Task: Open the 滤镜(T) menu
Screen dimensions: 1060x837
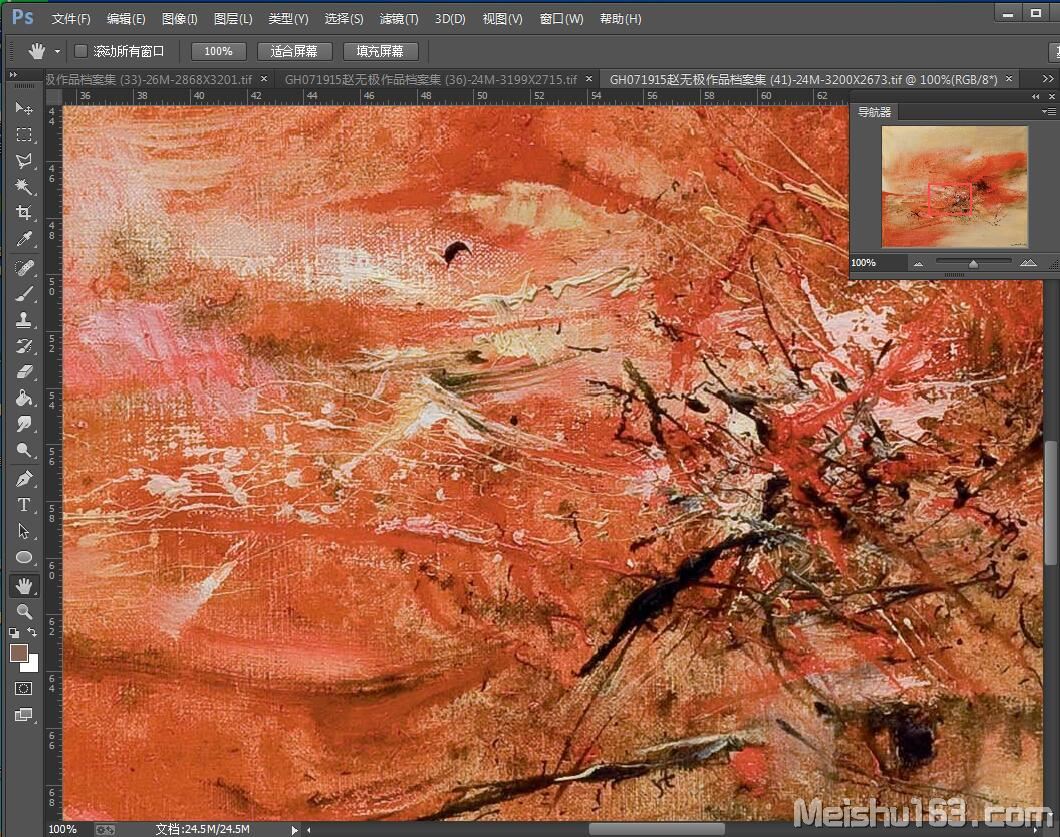Action: pos(399,19)
